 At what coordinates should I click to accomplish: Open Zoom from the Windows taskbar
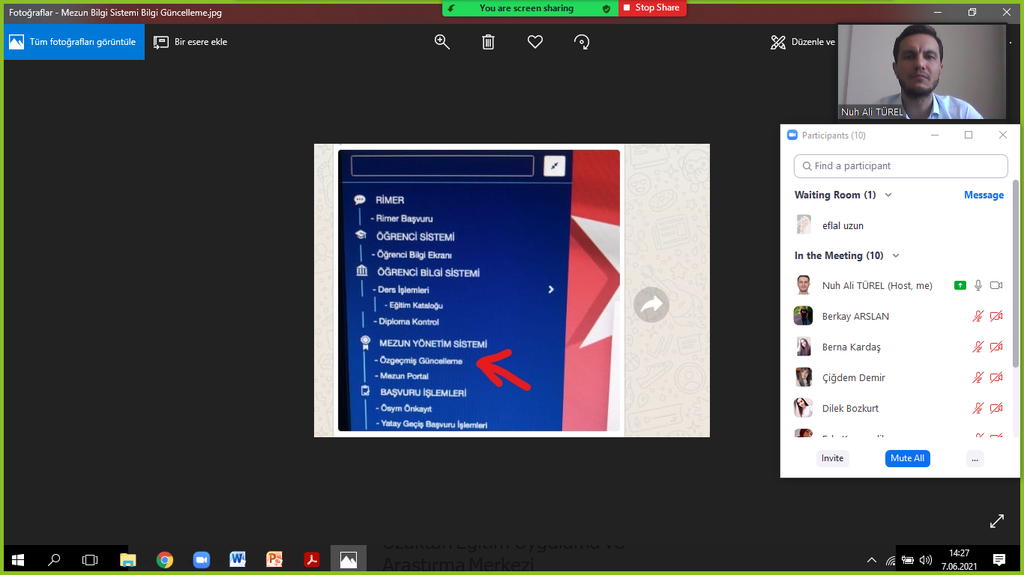click(x=201, y=560)
